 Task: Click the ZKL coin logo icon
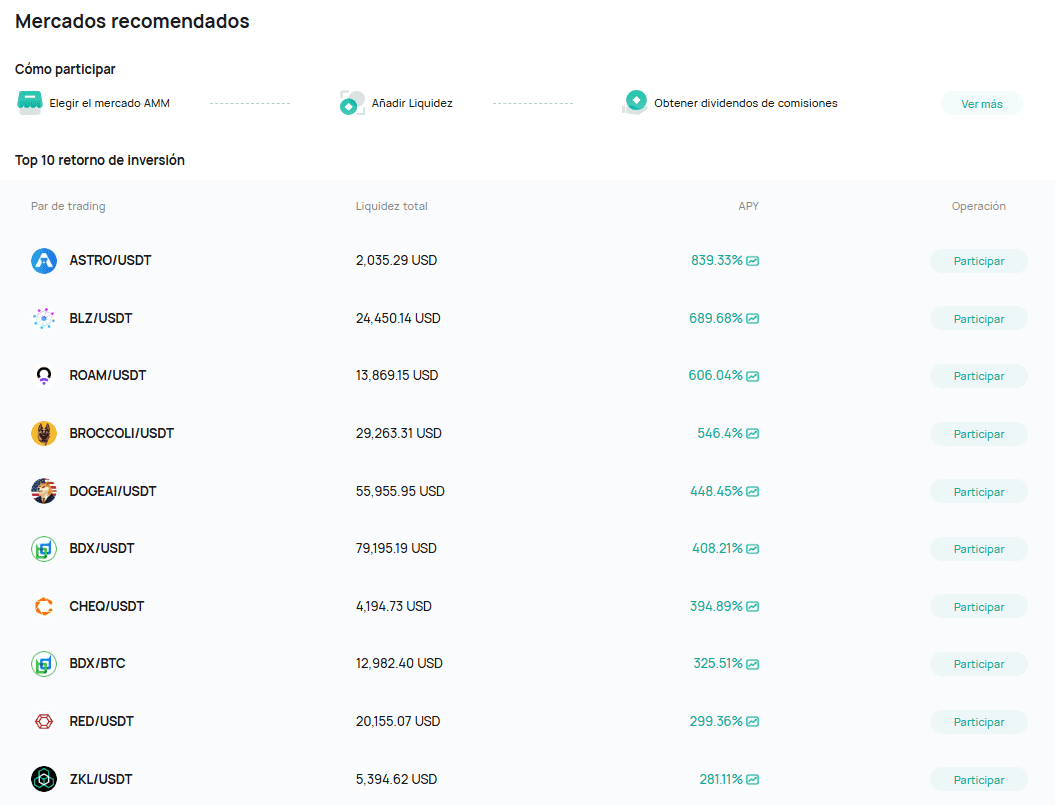click(x=44, y=779)
